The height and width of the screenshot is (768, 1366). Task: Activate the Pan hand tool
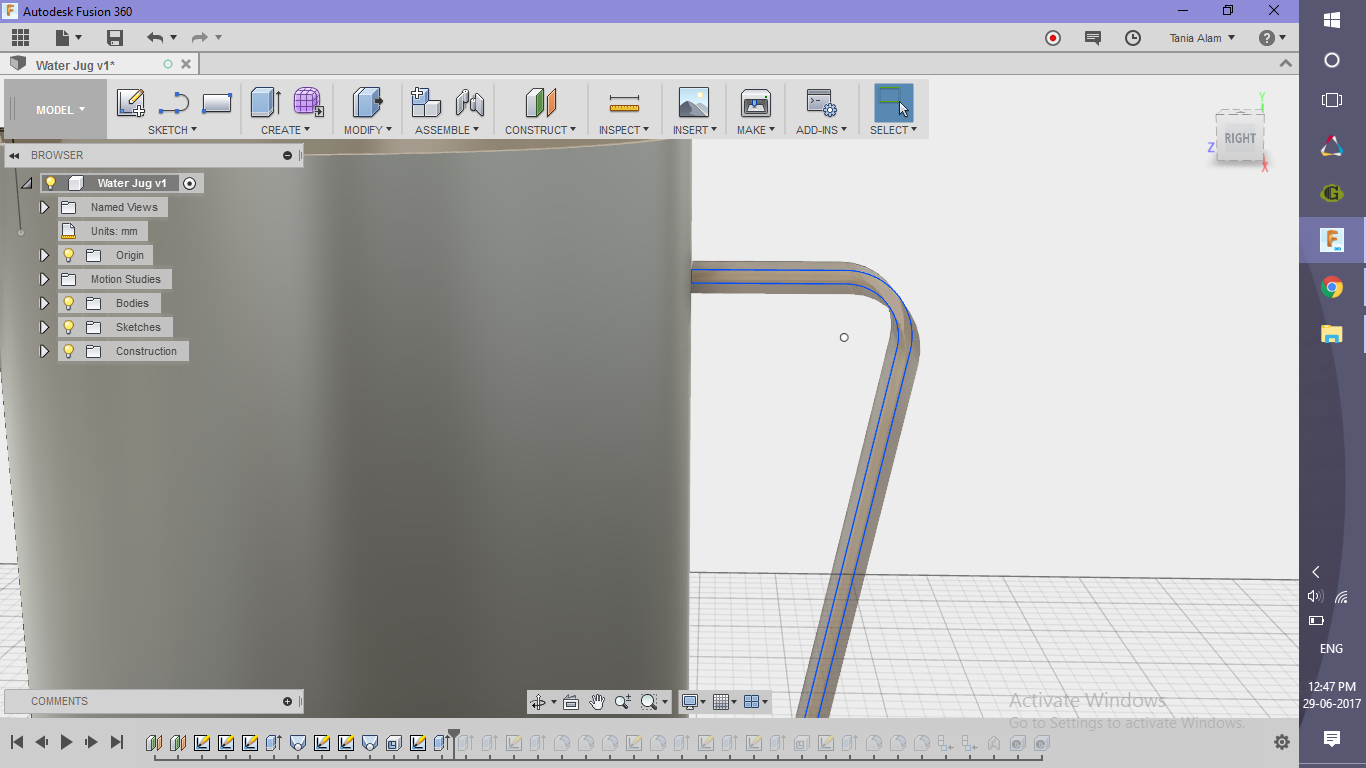pos(597,702)
